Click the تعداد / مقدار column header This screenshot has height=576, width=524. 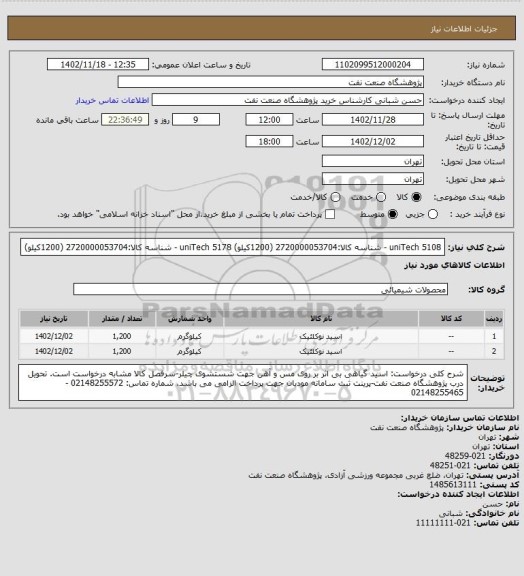[x=122, y=319]
